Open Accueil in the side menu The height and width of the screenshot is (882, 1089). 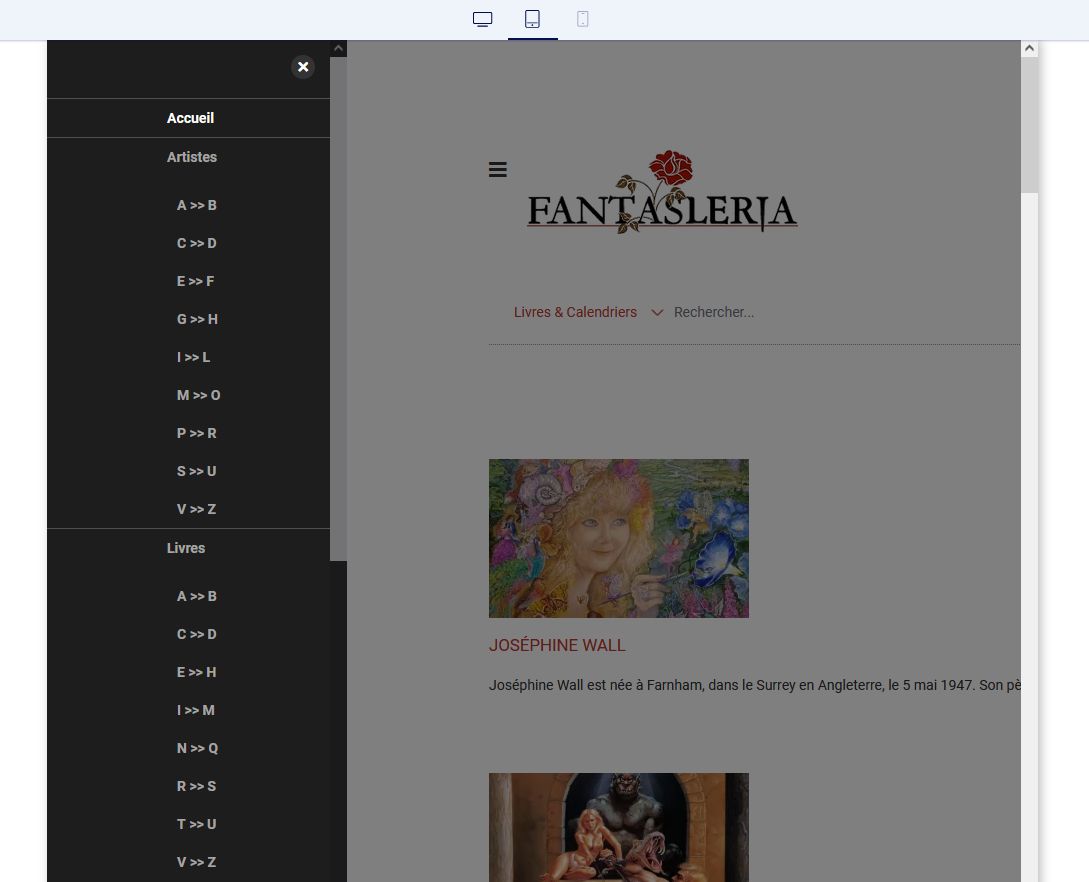(190, 118)
